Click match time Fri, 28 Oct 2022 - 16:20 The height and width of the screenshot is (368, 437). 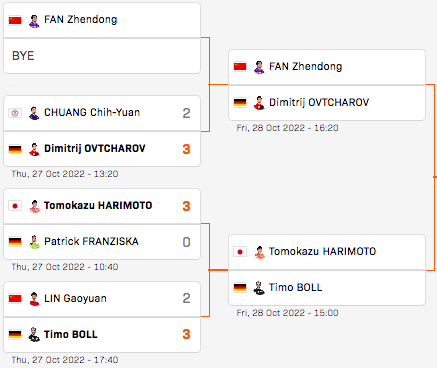(x=287, y=128)
